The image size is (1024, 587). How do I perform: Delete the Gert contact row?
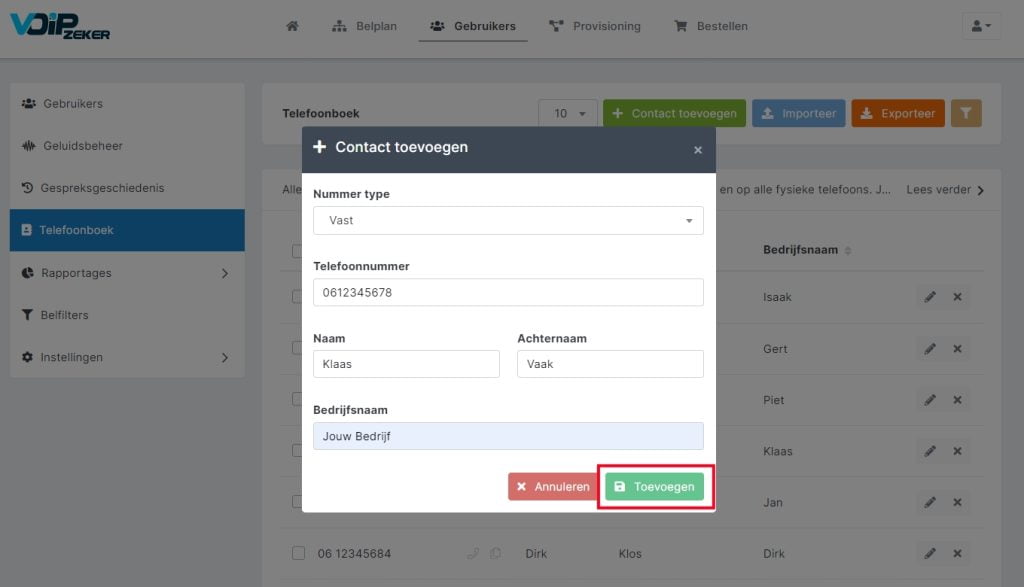pos(957,349)
